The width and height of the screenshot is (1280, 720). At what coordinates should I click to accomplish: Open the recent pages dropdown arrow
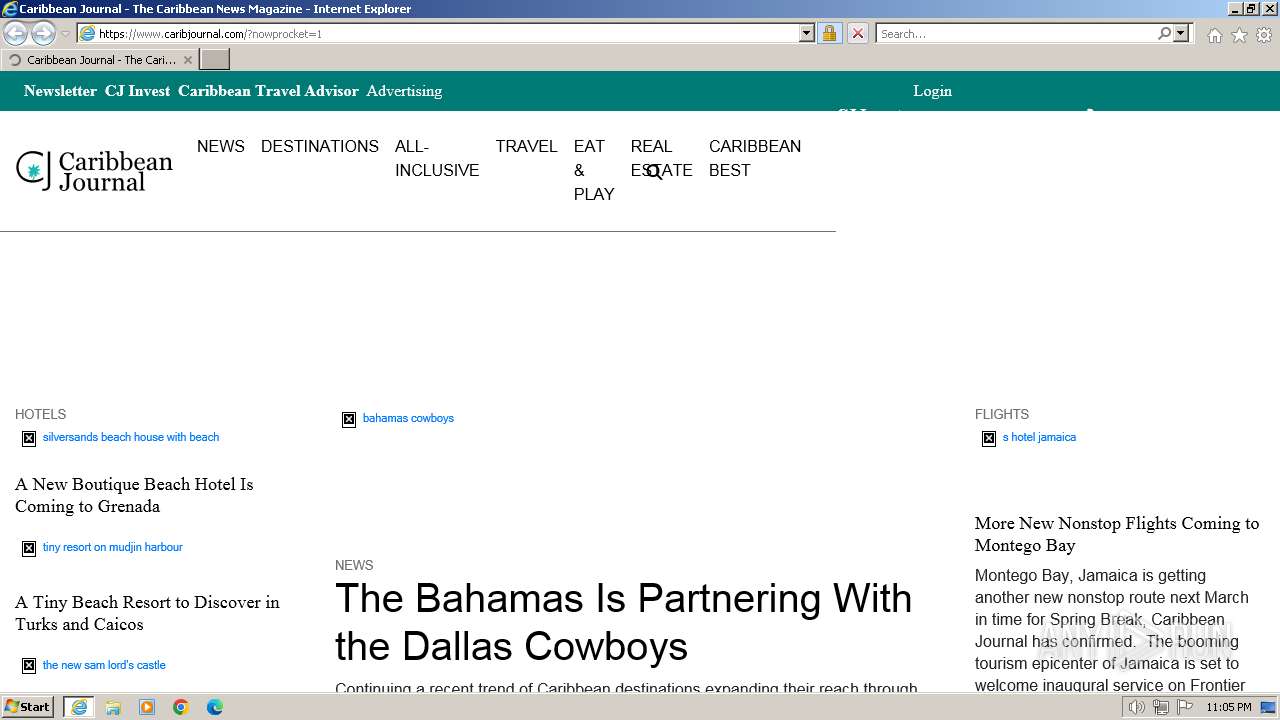coord(65,34)
